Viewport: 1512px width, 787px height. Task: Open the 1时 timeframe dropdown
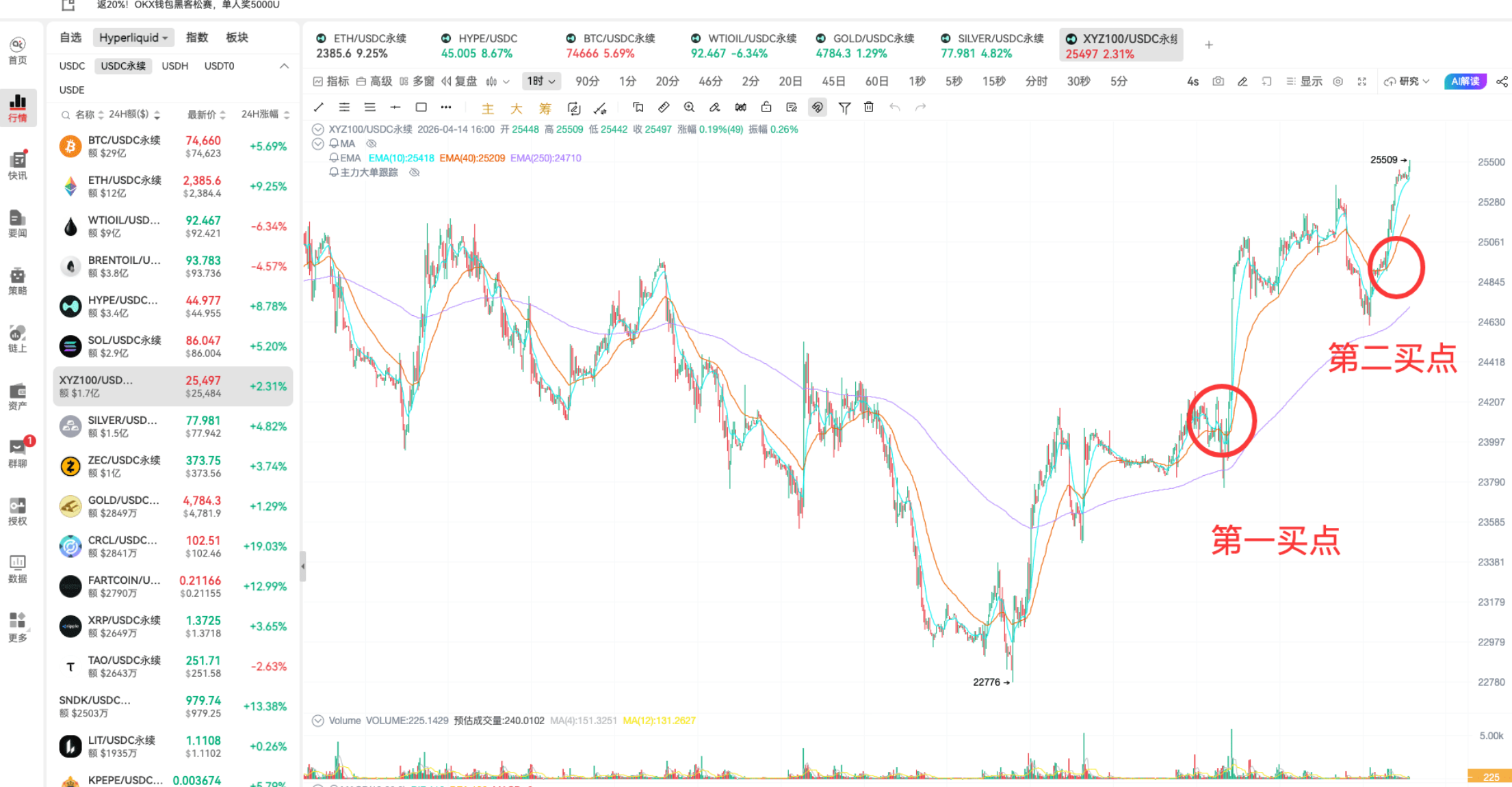(x=541, y=81)
